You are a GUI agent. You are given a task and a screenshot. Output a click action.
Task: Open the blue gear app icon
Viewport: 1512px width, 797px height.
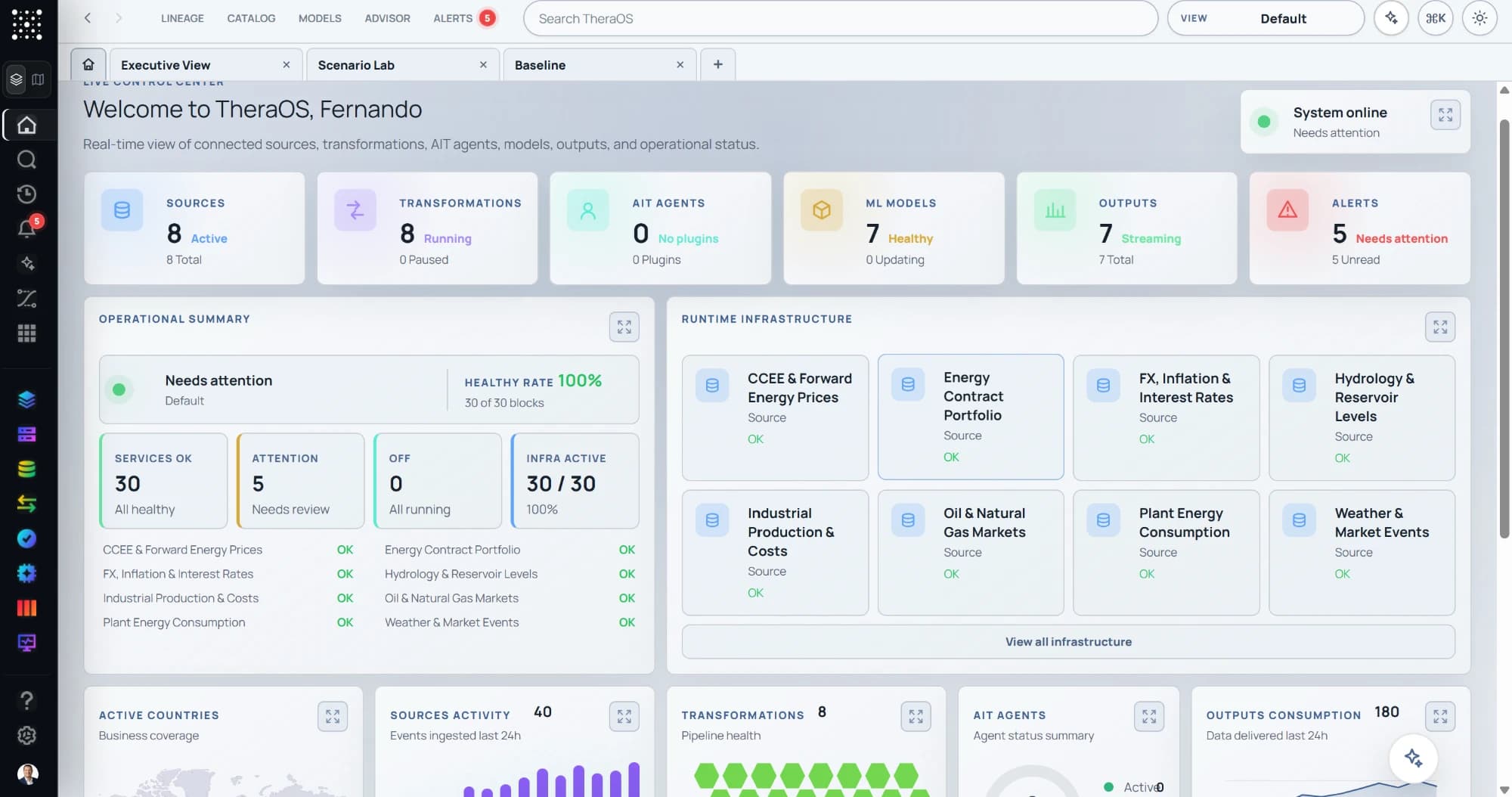point(26,573)
